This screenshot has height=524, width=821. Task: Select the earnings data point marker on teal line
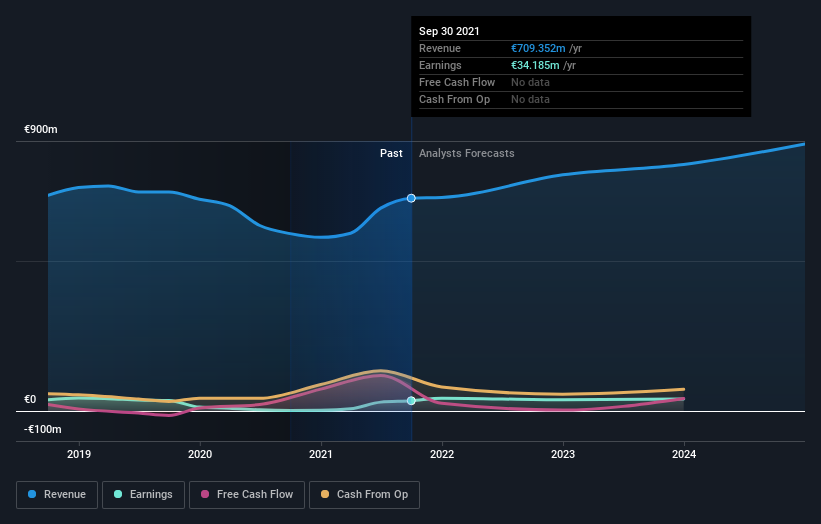click(x=411, y=400)
